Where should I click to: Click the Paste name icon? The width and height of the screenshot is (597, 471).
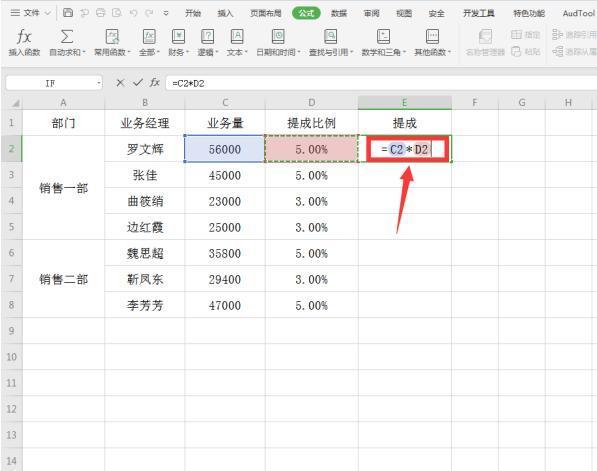point(516,51)
